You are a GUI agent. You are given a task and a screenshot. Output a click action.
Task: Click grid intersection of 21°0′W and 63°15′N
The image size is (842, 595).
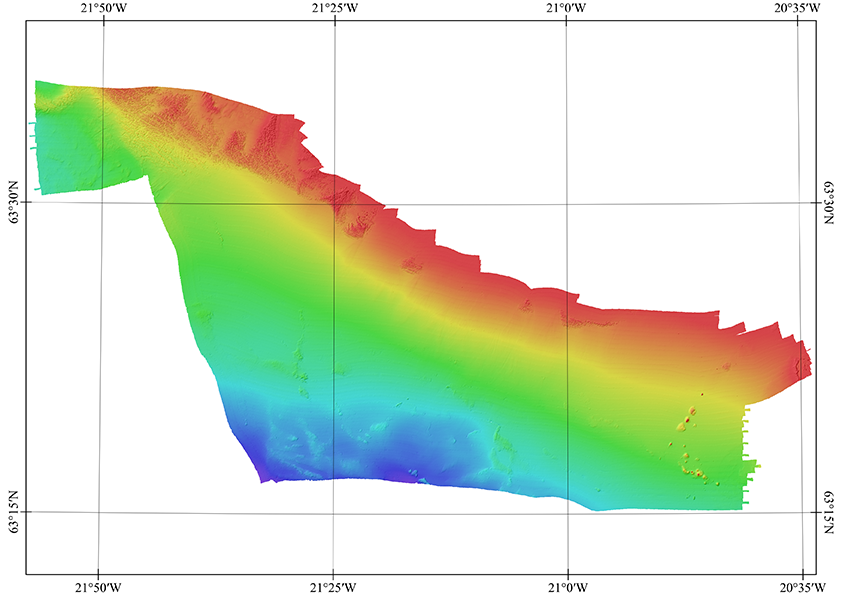tap(568, 512)
